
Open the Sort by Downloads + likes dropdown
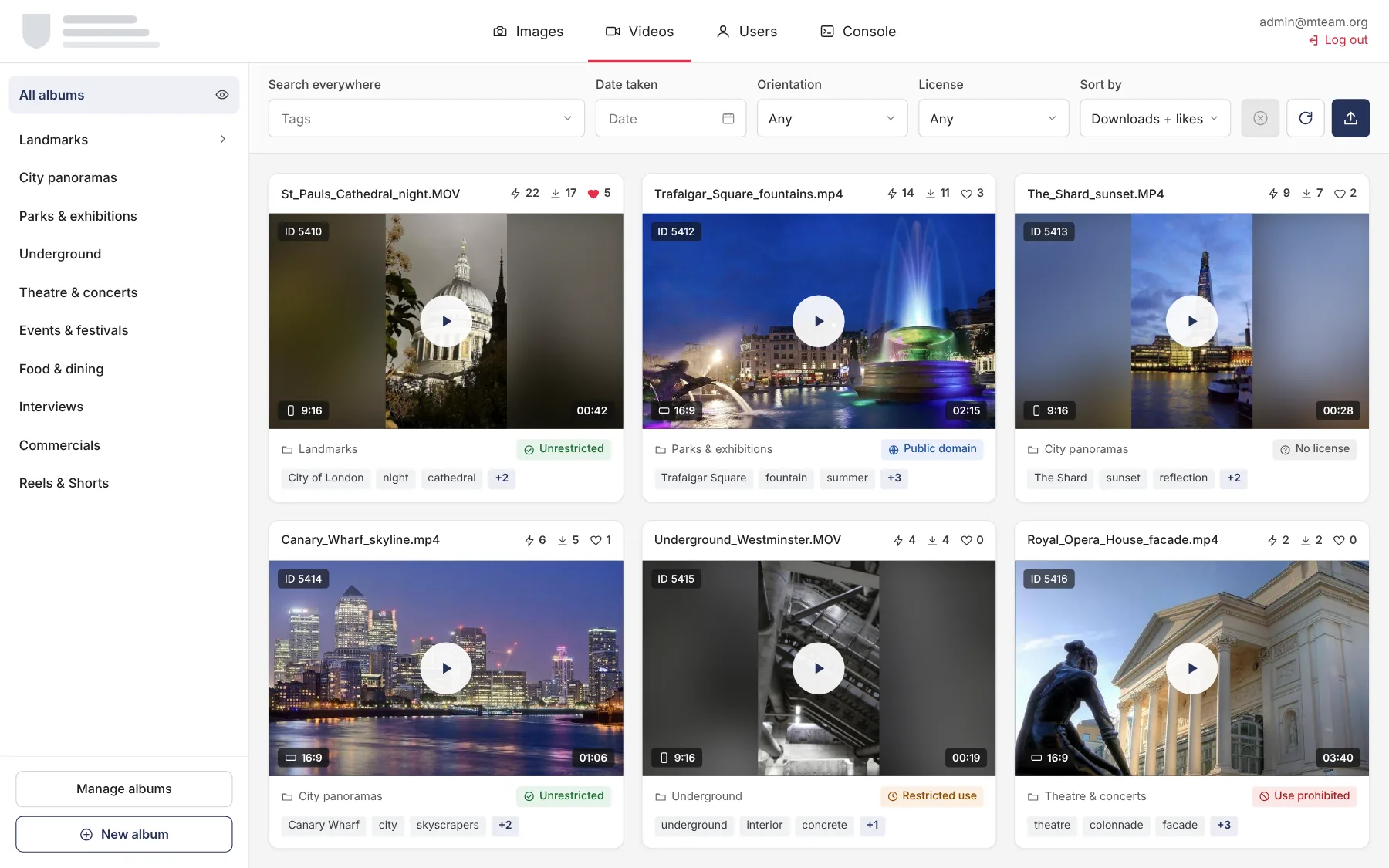1154,118
